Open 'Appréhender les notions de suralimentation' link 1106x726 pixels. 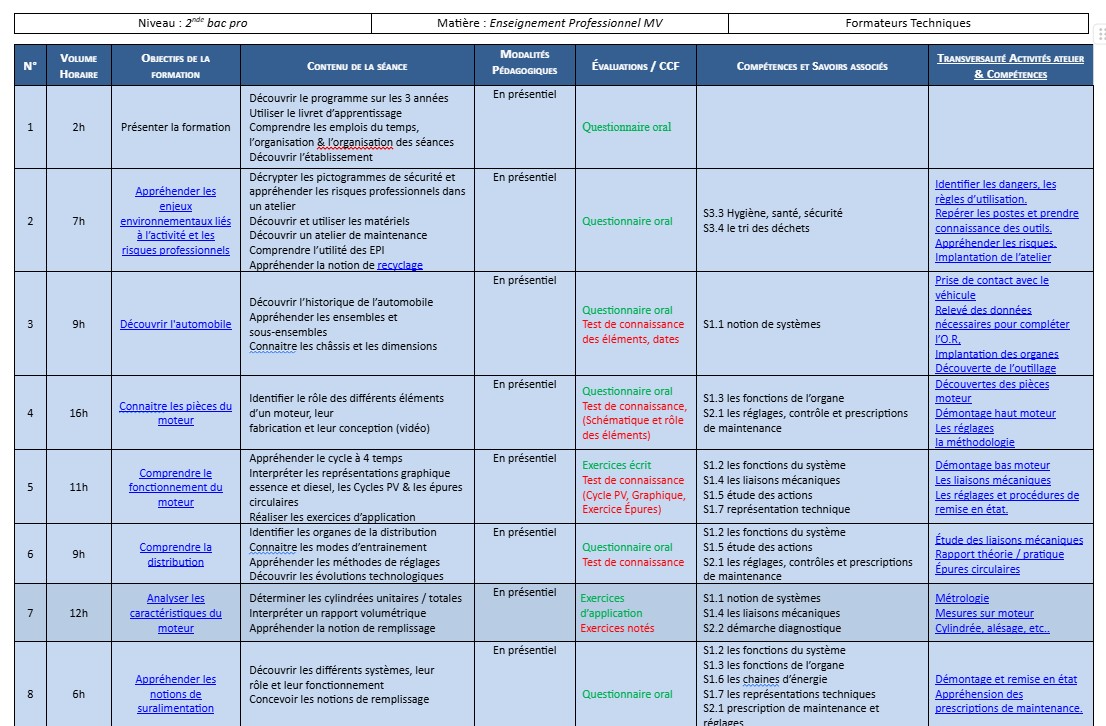(x=175, y=694)
